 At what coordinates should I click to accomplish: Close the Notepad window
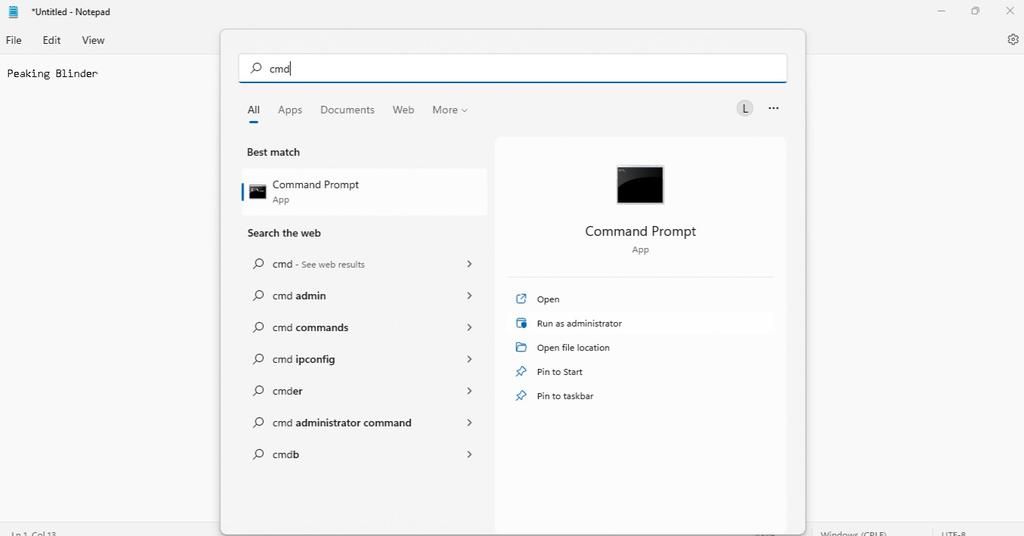tap(1009, 11)
